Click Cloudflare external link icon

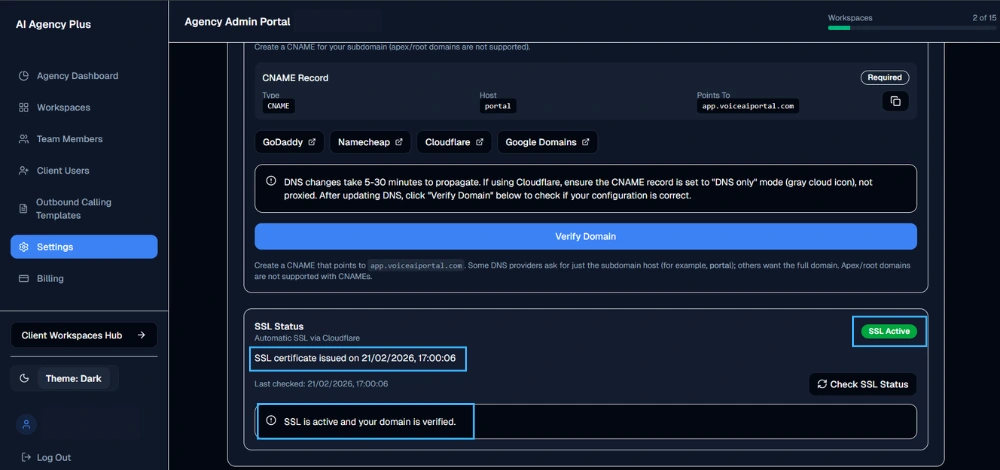pos(479,142)
